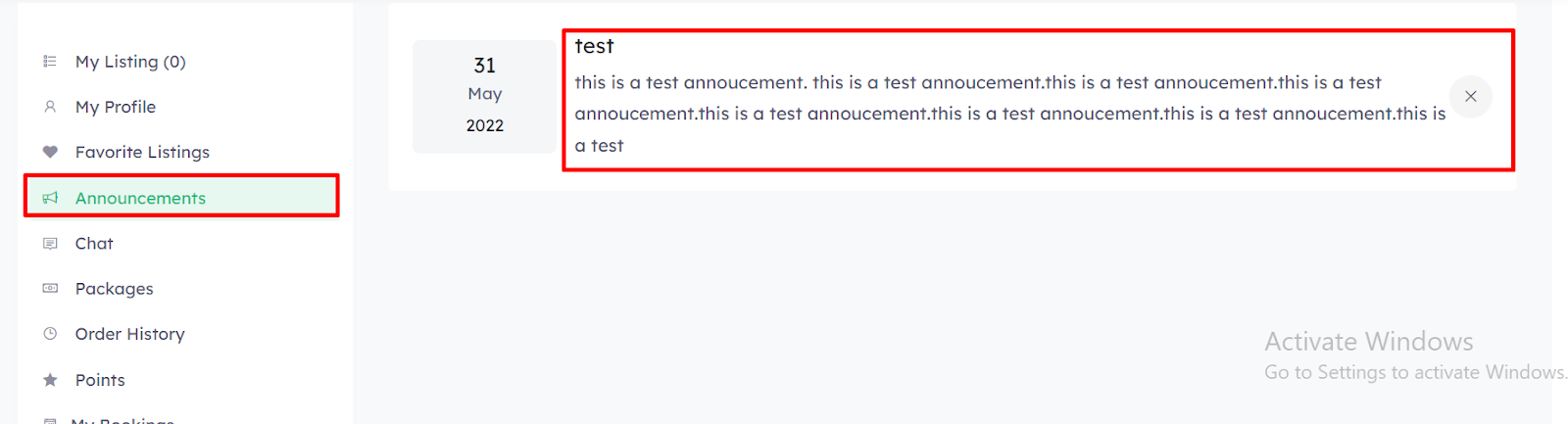
Task: Click the list icon beside My Listing
Action: click(50, 62)
